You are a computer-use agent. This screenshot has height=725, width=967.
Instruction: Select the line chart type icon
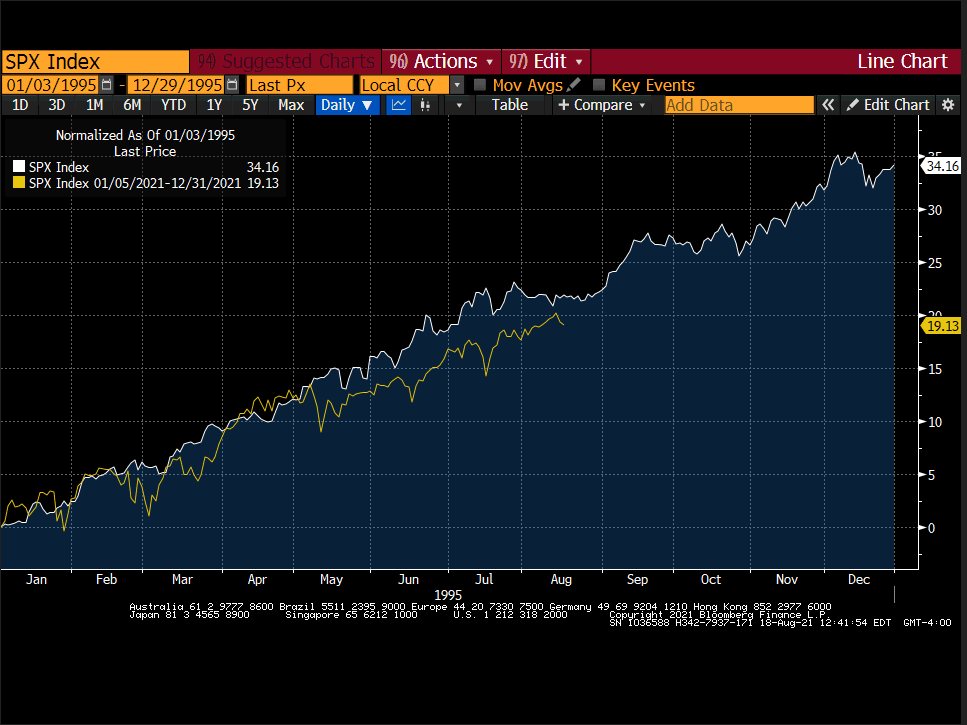(399, 105)
